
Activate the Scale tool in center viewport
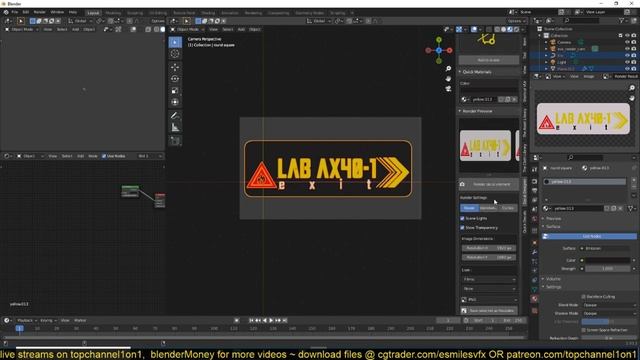(175, 91)
